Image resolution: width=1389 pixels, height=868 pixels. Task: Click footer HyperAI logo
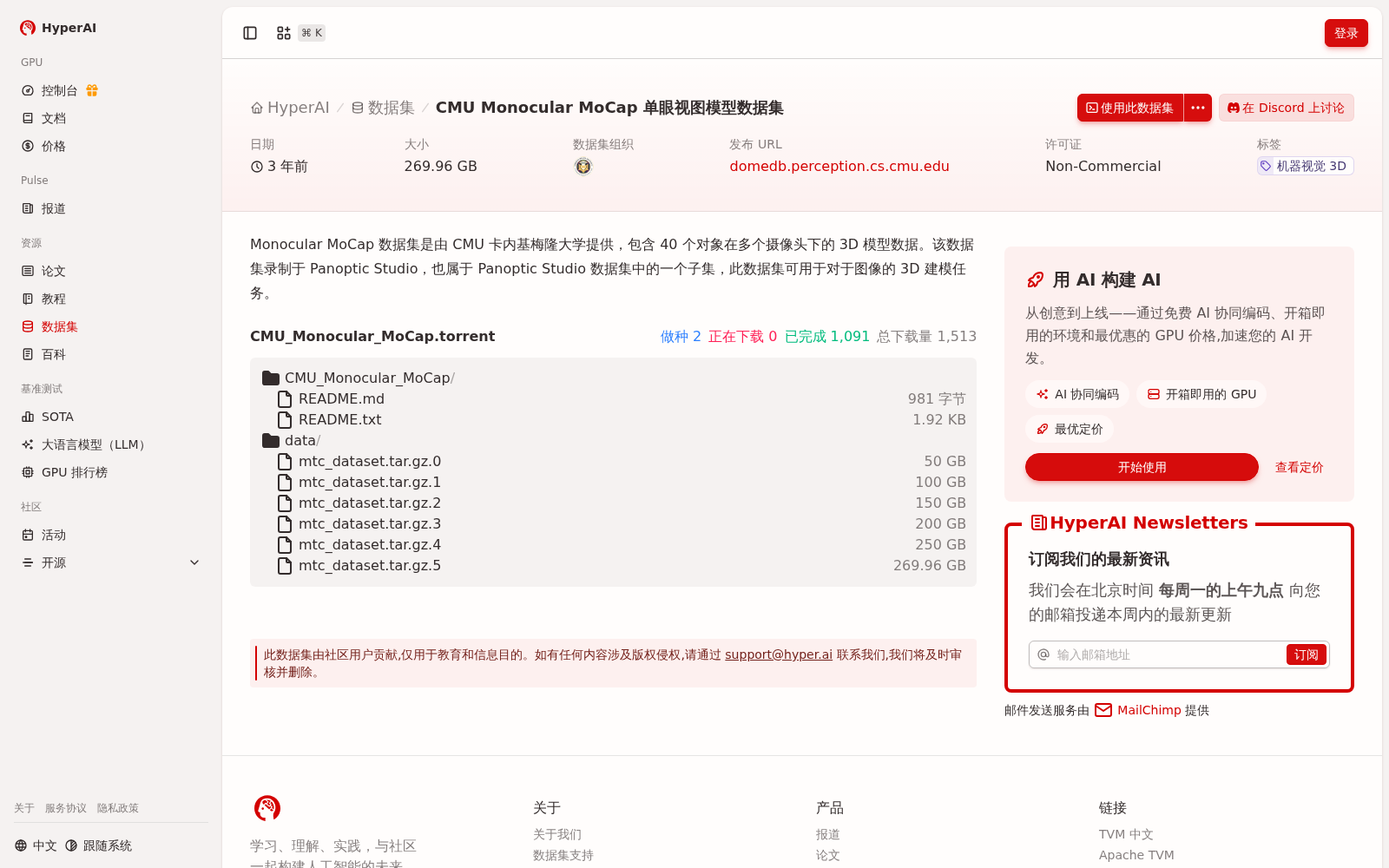click(x=267, y=808)
